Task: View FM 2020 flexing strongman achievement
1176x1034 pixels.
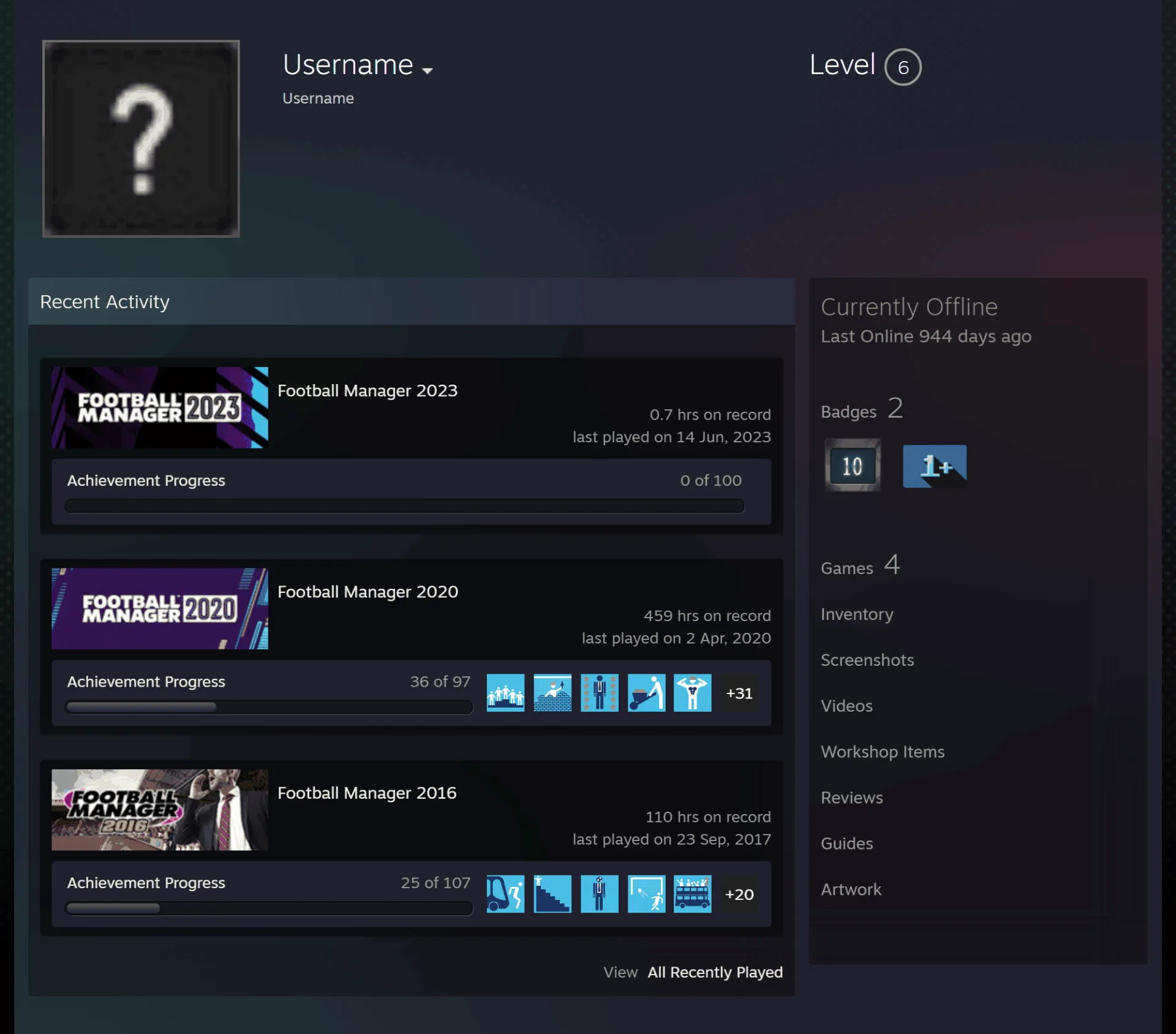Action: 693,693
